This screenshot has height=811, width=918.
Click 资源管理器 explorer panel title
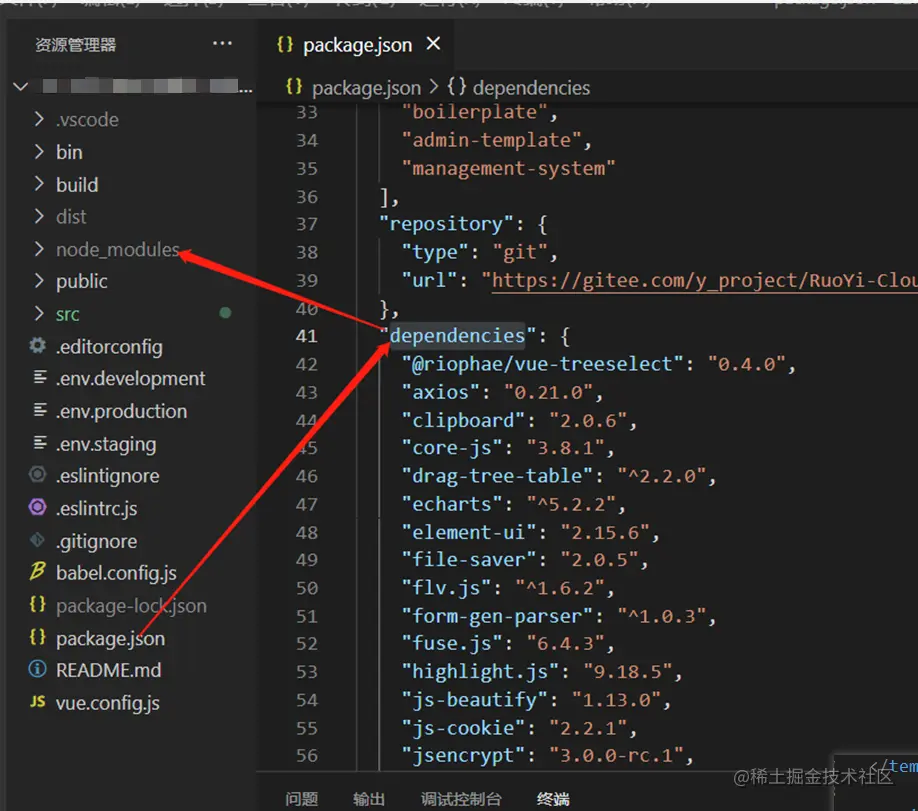(x=76, y=45)
